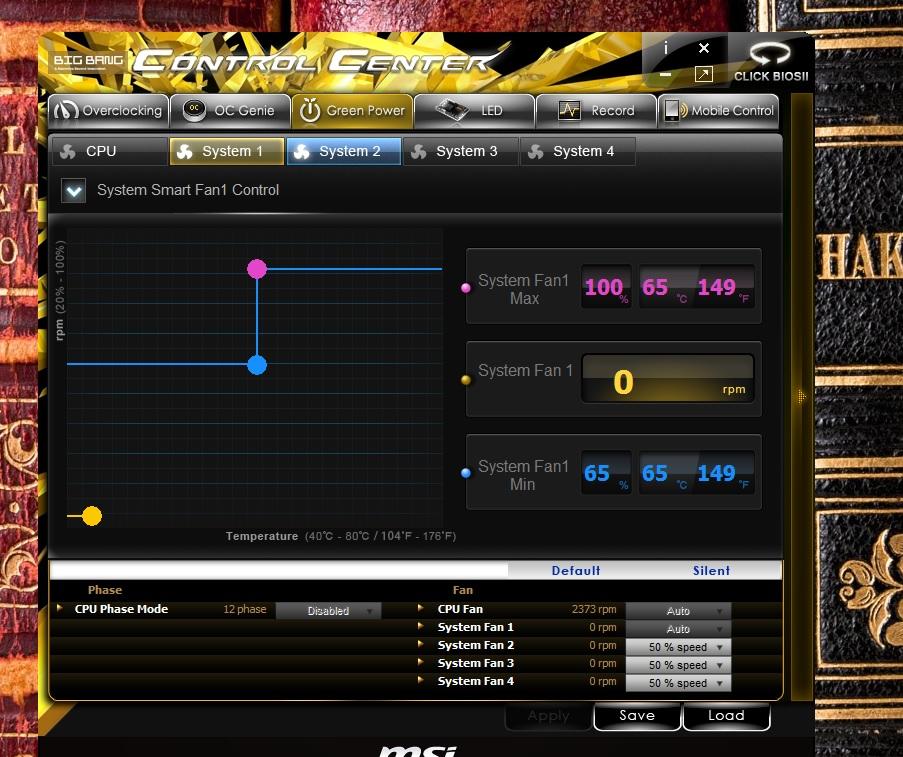This screenshot has height=757, width=903.
Task: Expand the CPU Fan row arrow
Action: (x=420, y=608)
